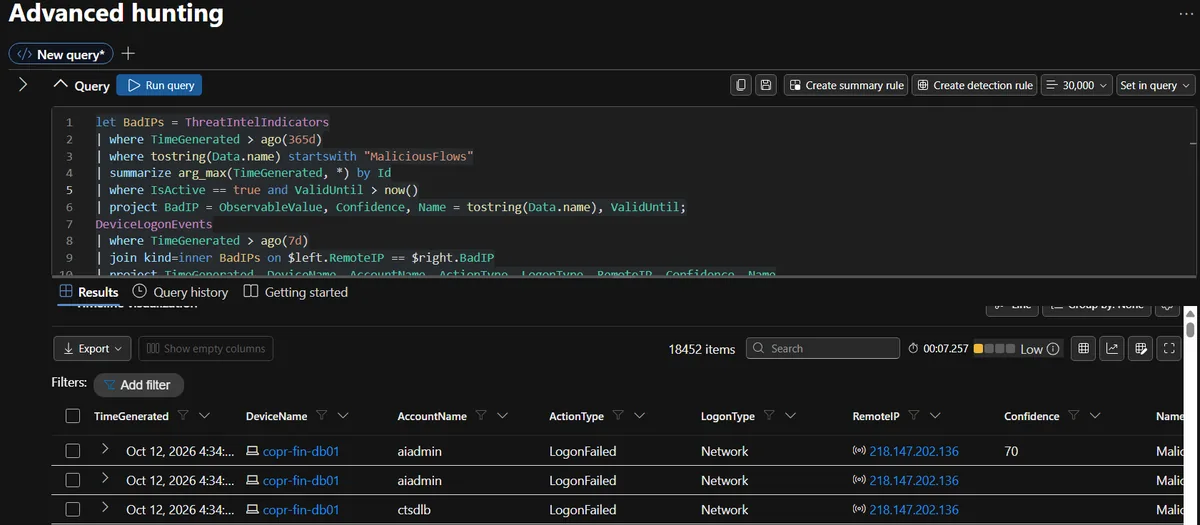
Task: Filter the RemoteIP column
Action: pyautogui.click(x=913, y=416)
